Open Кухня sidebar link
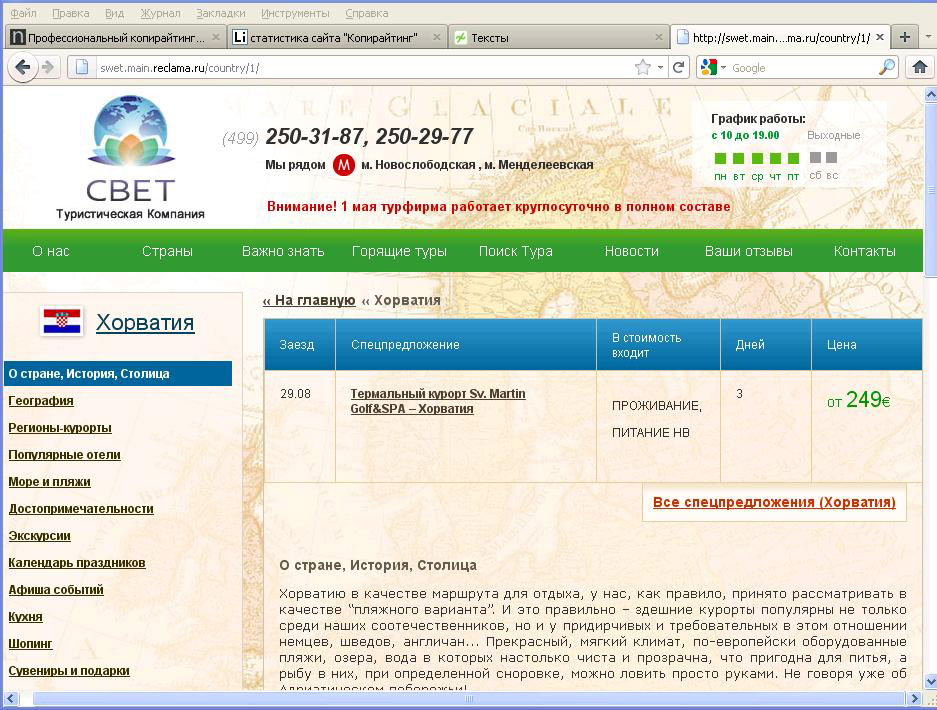937x710 pixels. [x=25, y=617]
